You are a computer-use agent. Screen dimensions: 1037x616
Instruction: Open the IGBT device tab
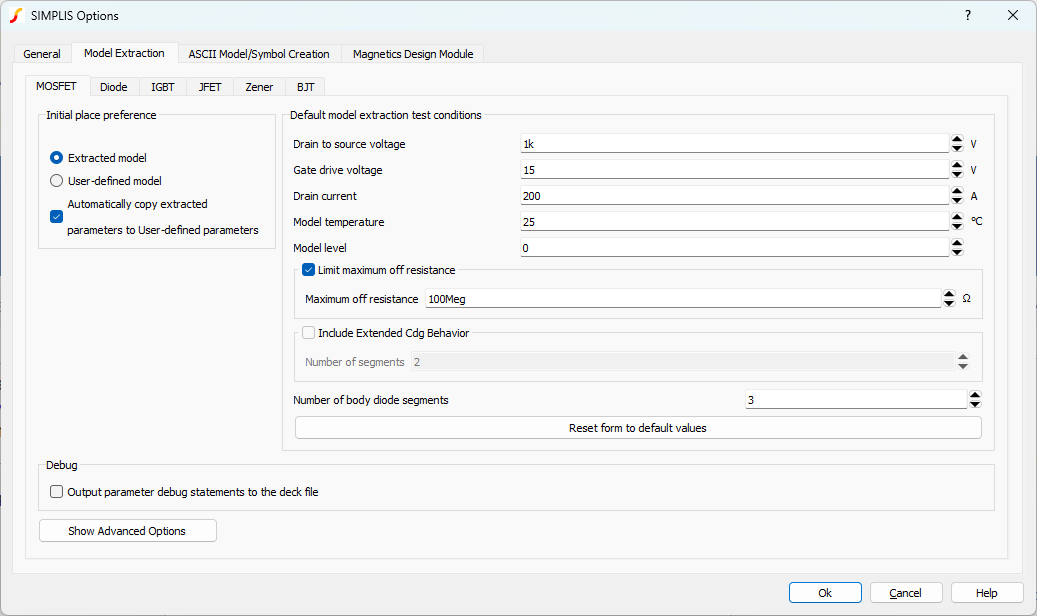[162, 87]
